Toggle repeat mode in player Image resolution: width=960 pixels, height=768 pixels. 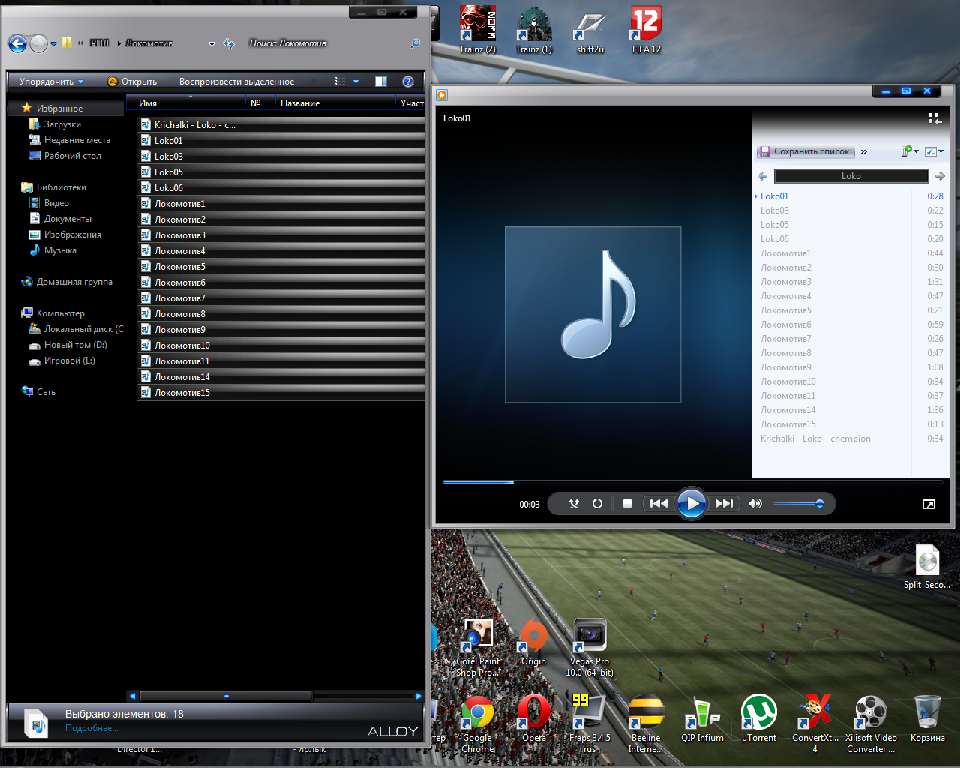(597, 504)
